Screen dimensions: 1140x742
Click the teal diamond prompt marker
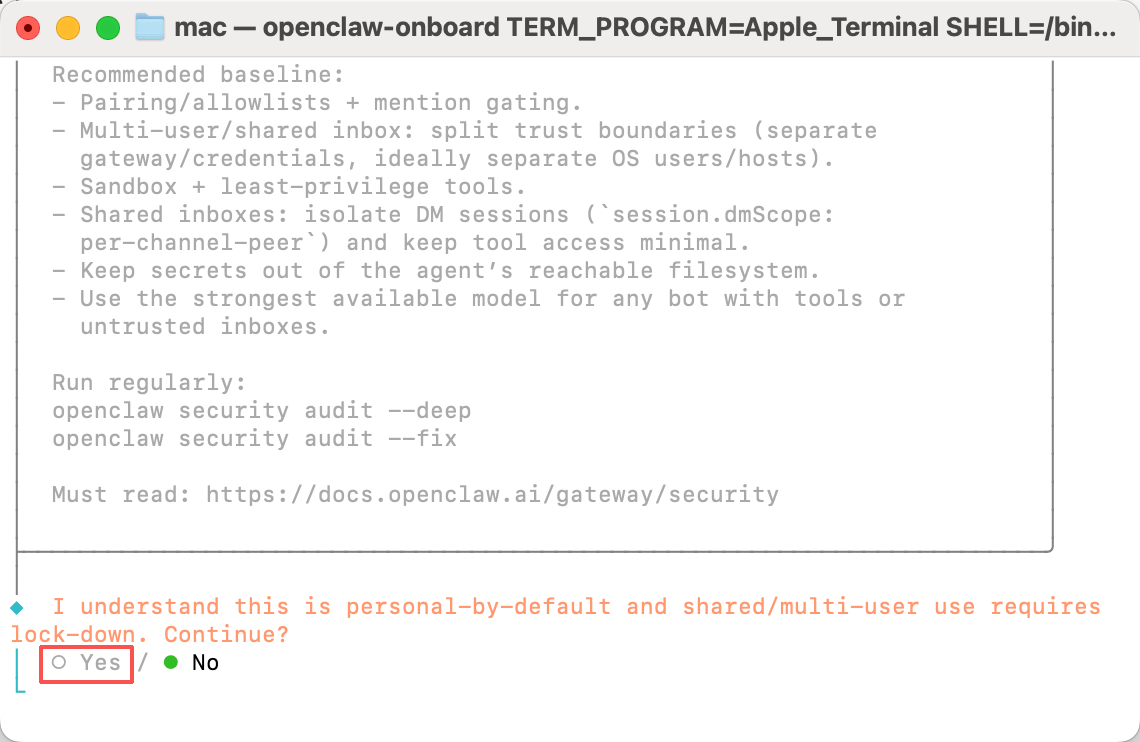[16, 607]
